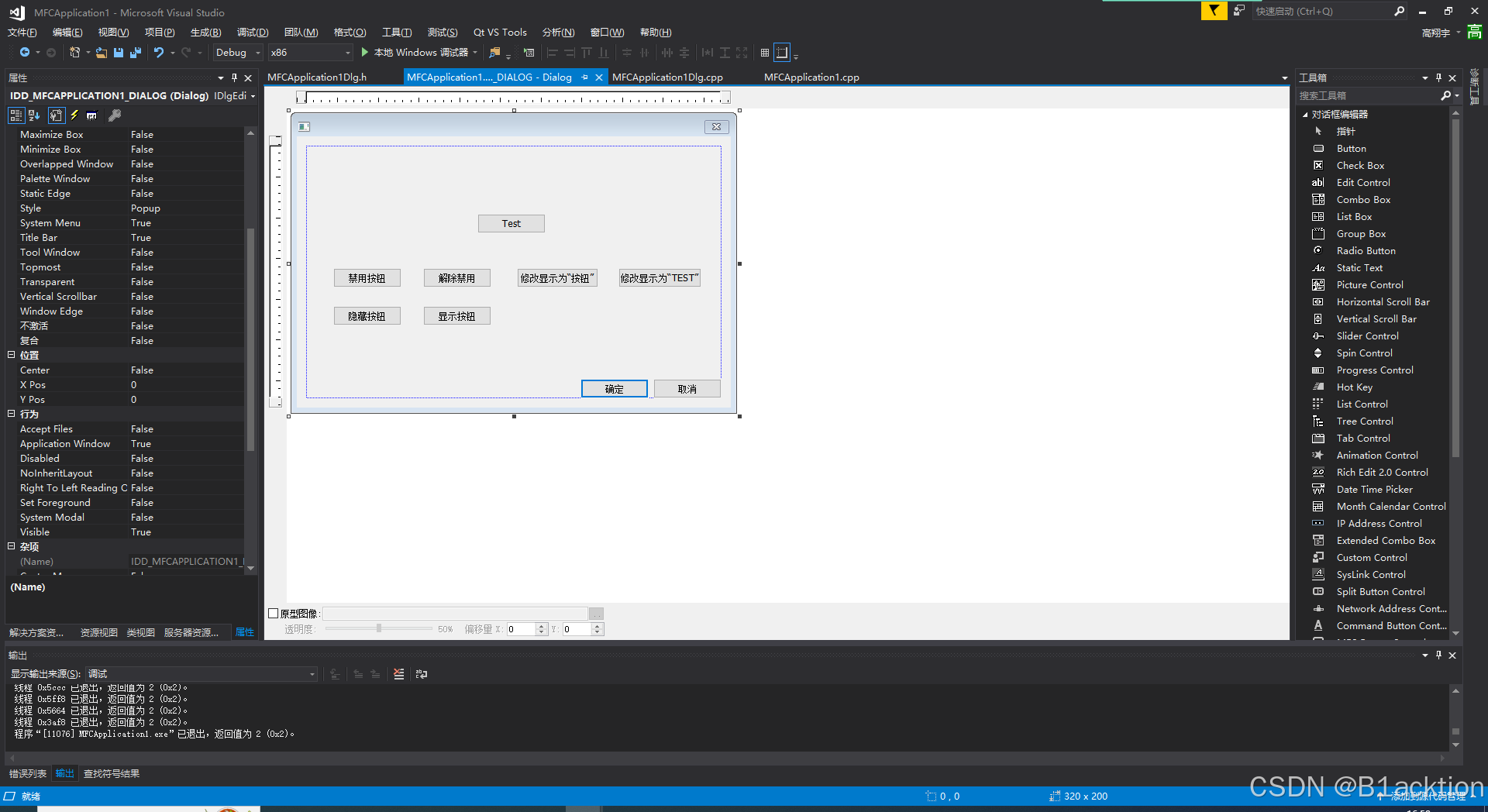
Task: Open the 类视图 panel tab
Action: coord(141,632)
